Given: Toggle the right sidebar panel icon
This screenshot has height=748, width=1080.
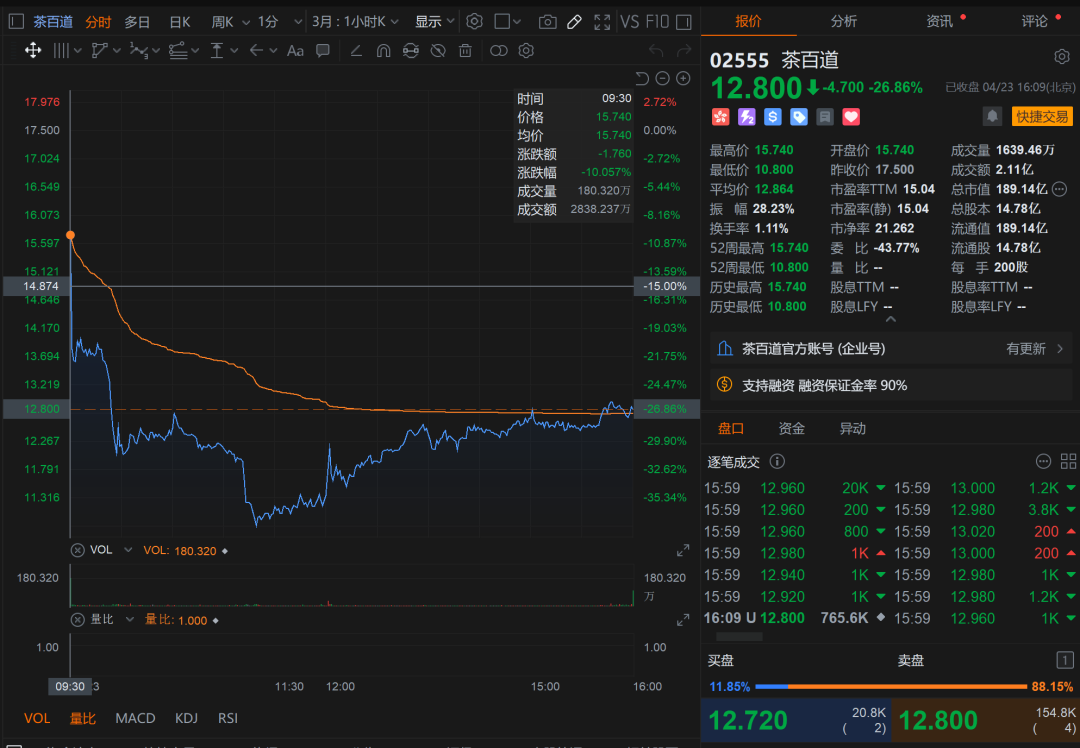Looking at the screenshot, I should [x=684, y=22].
